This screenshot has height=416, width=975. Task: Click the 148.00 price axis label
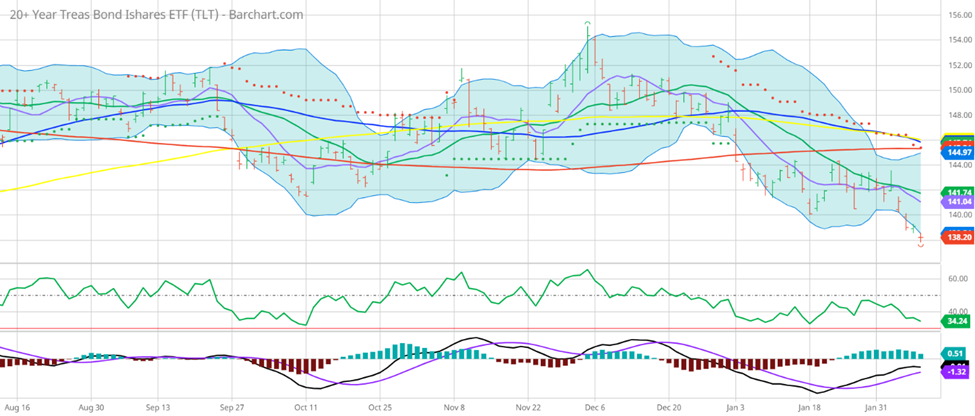point(958,116)
